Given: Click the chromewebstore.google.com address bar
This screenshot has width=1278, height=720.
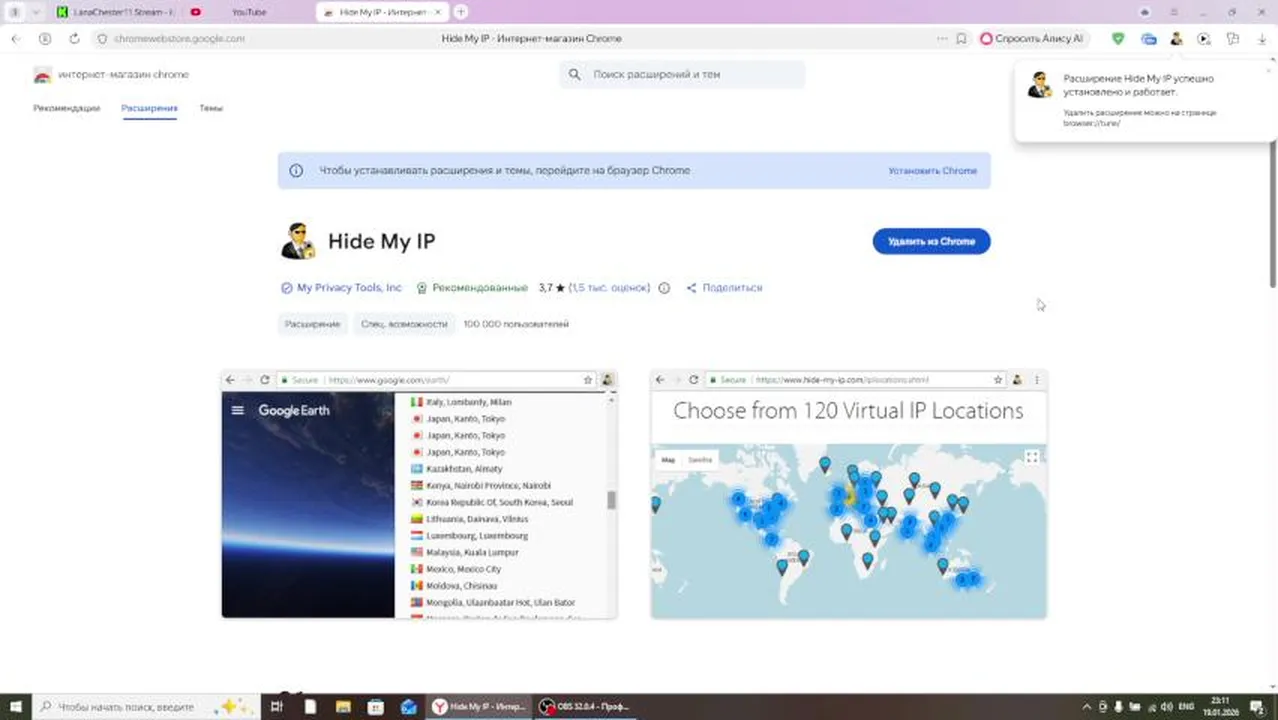Looking at the screenshot, I should coord(179,38).
